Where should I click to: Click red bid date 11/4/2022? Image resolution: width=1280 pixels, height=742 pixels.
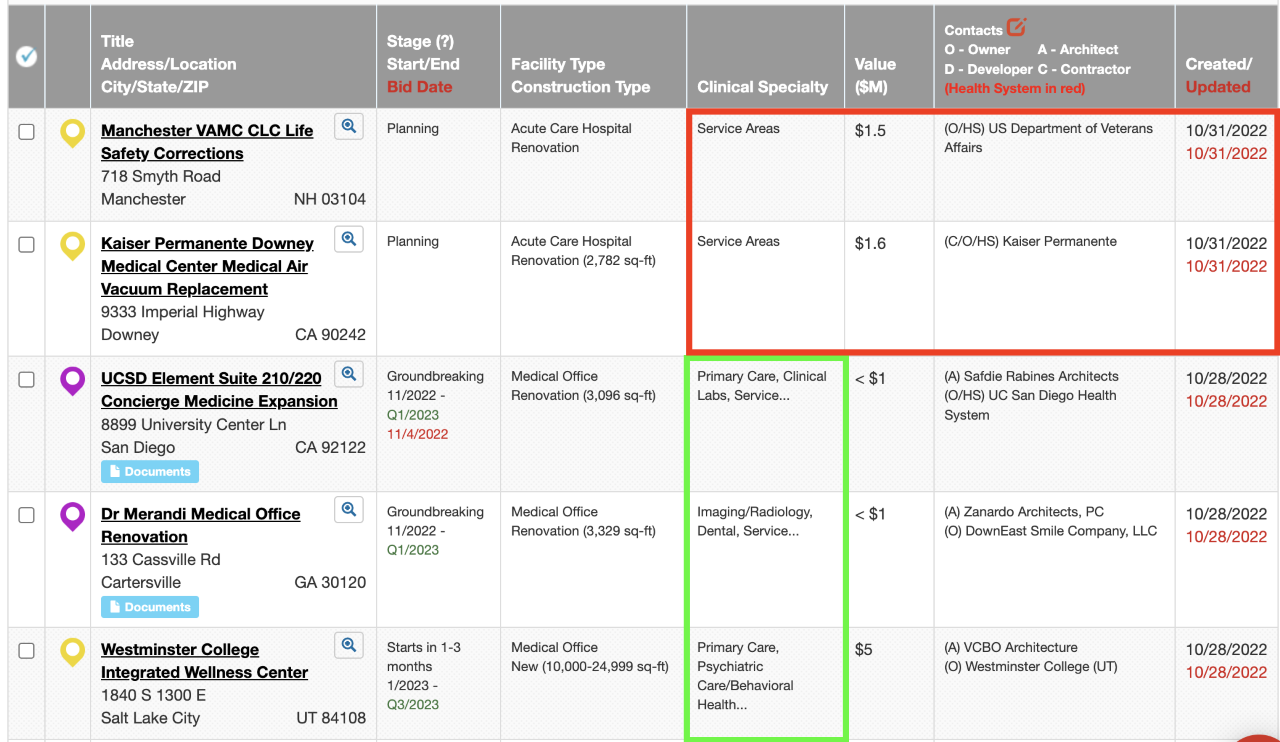(x=417, y=434)
